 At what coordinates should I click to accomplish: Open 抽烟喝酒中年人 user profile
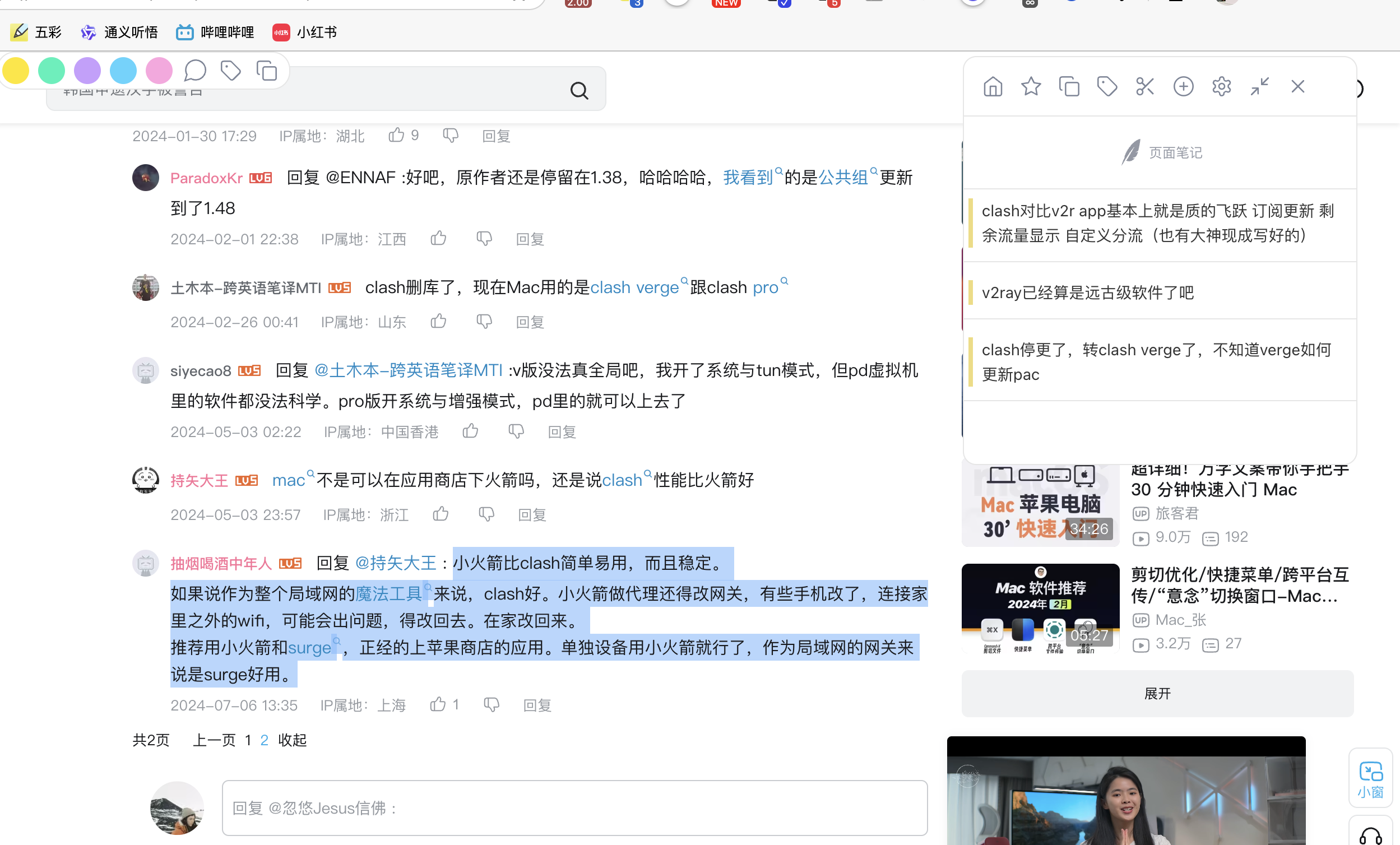221,564
